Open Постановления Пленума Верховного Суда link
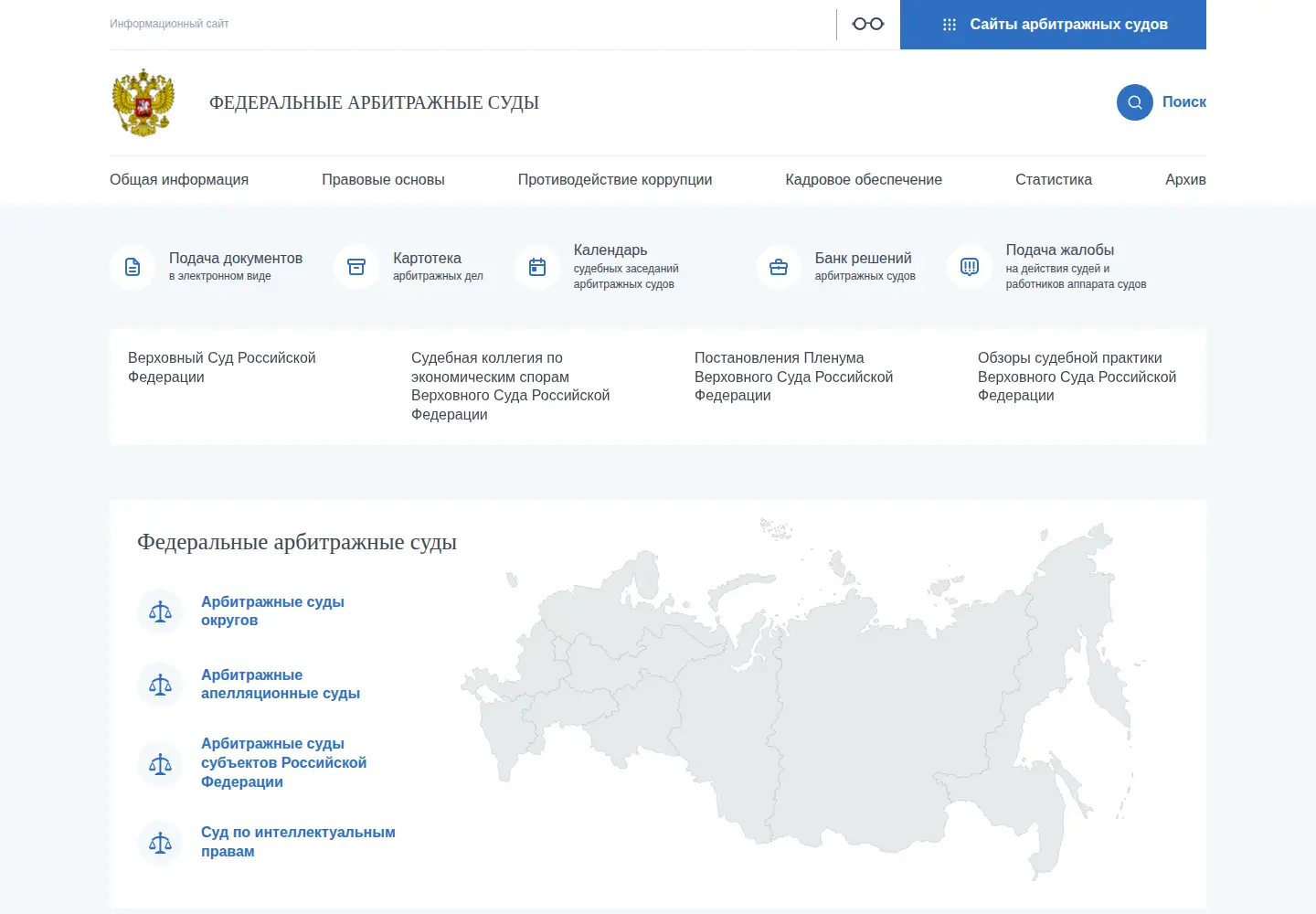This screenshot has height=914, width=1316. [793, 377]
